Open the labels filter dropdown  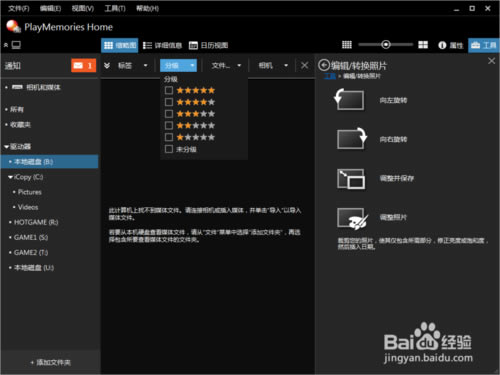click(x=133, y=66)
